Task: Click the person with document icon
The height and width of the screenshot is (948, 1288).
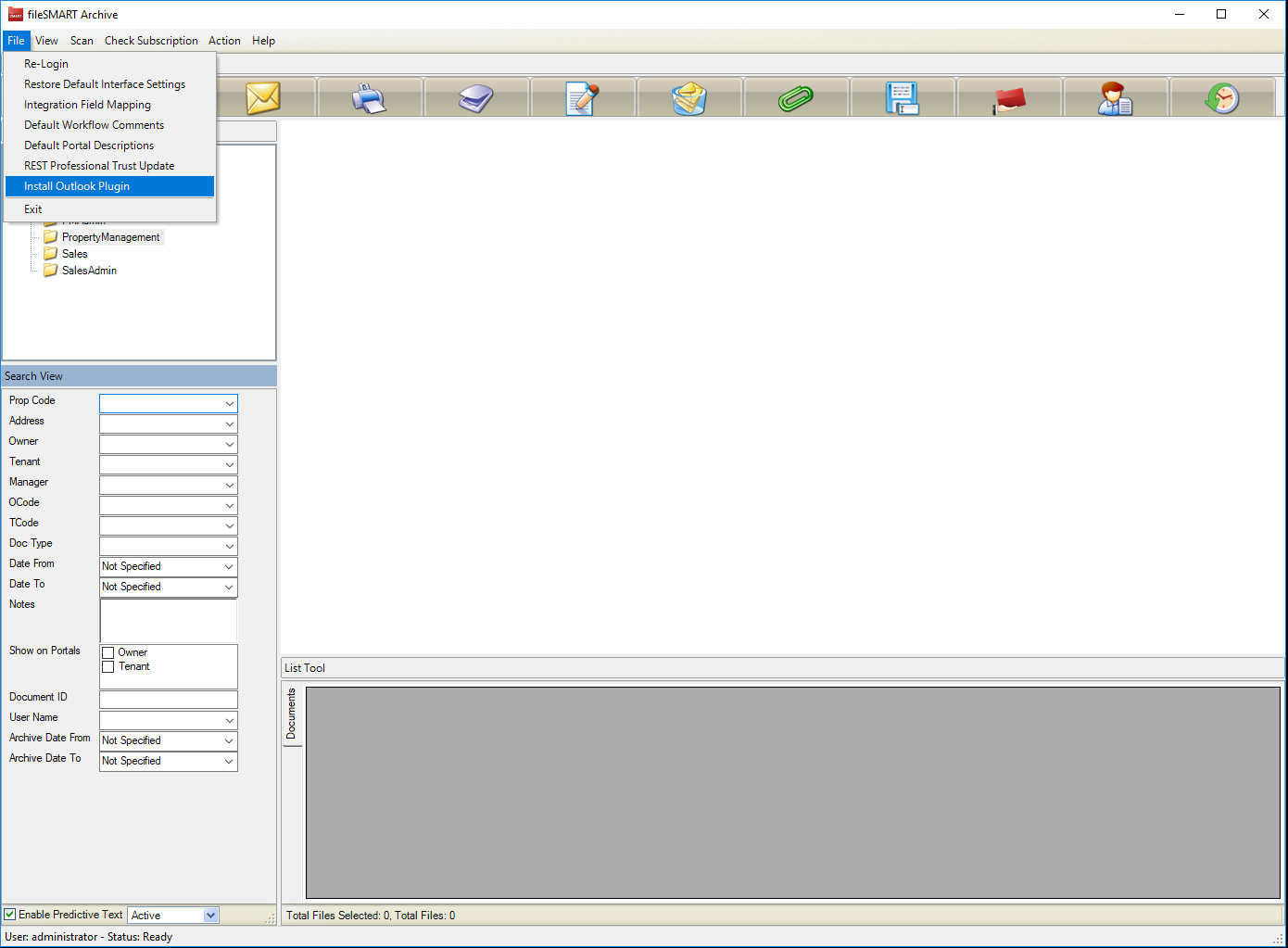Action: (x=1116, y=97)
